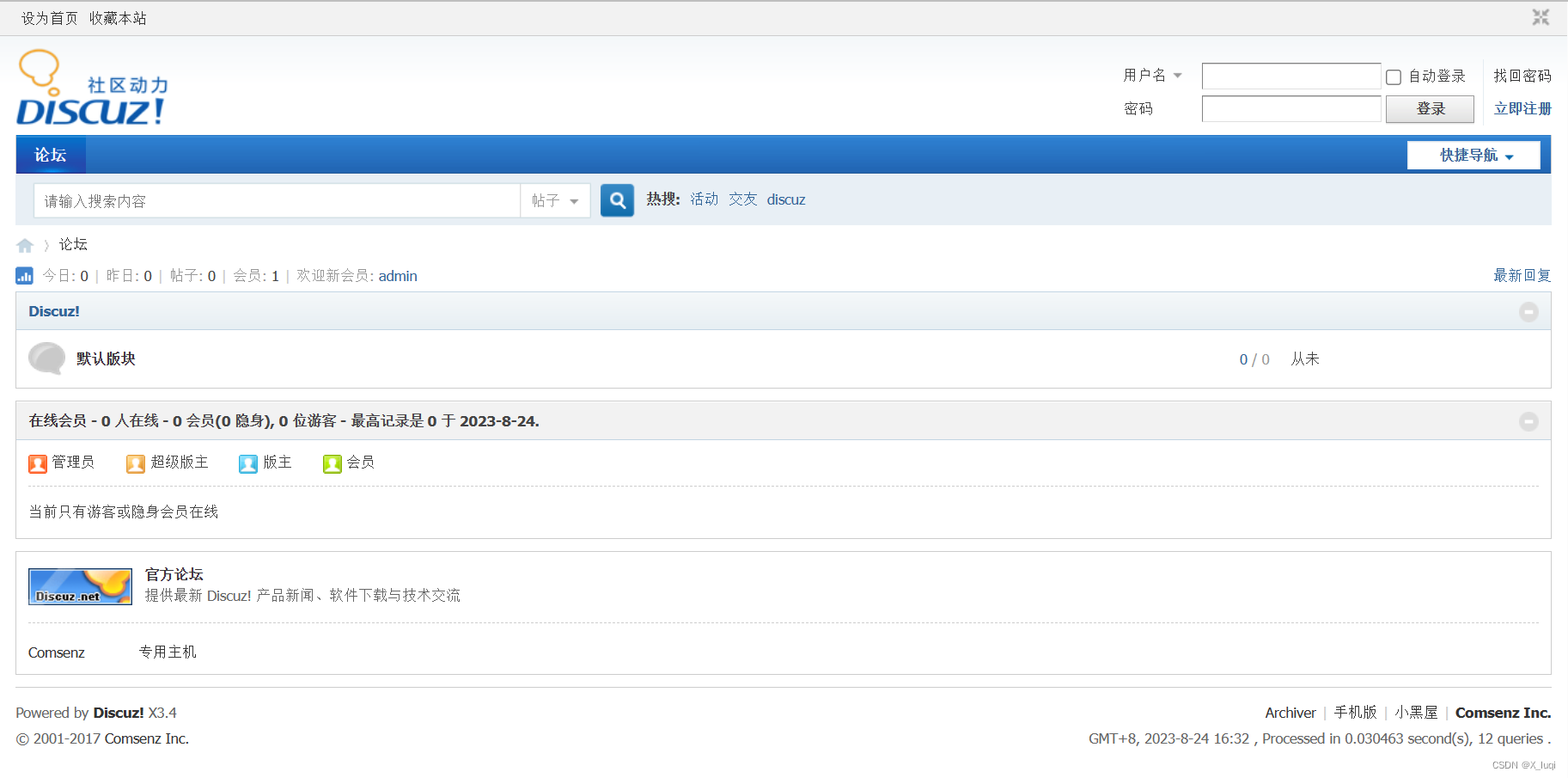Open the 官方论坛 link

point(174,574)
